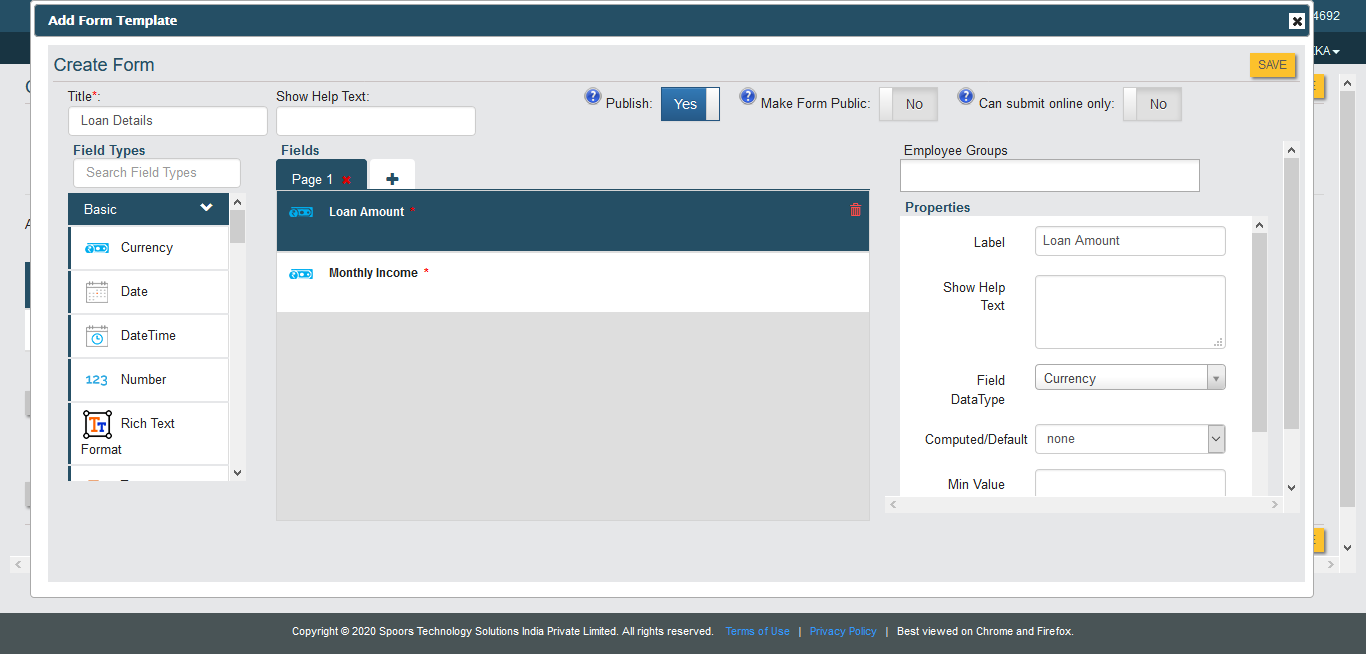Remove Page 1 with red X
Screen dimensions: 1366x654
(x=347, y=180)
